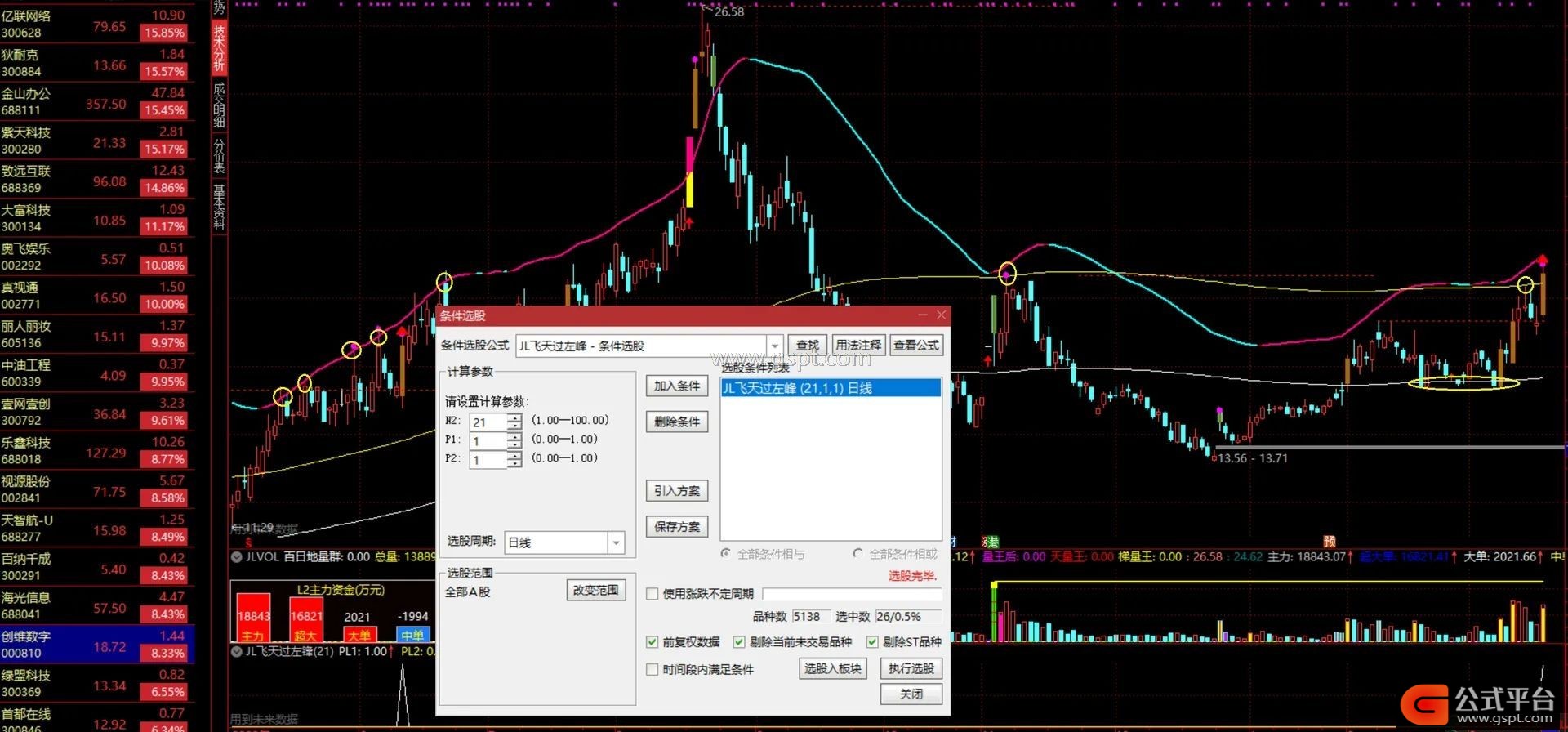The height and width of the screenshot is (732, 1568).
Task: Click the 用法注释 button
Action: [x=858, y=346]
